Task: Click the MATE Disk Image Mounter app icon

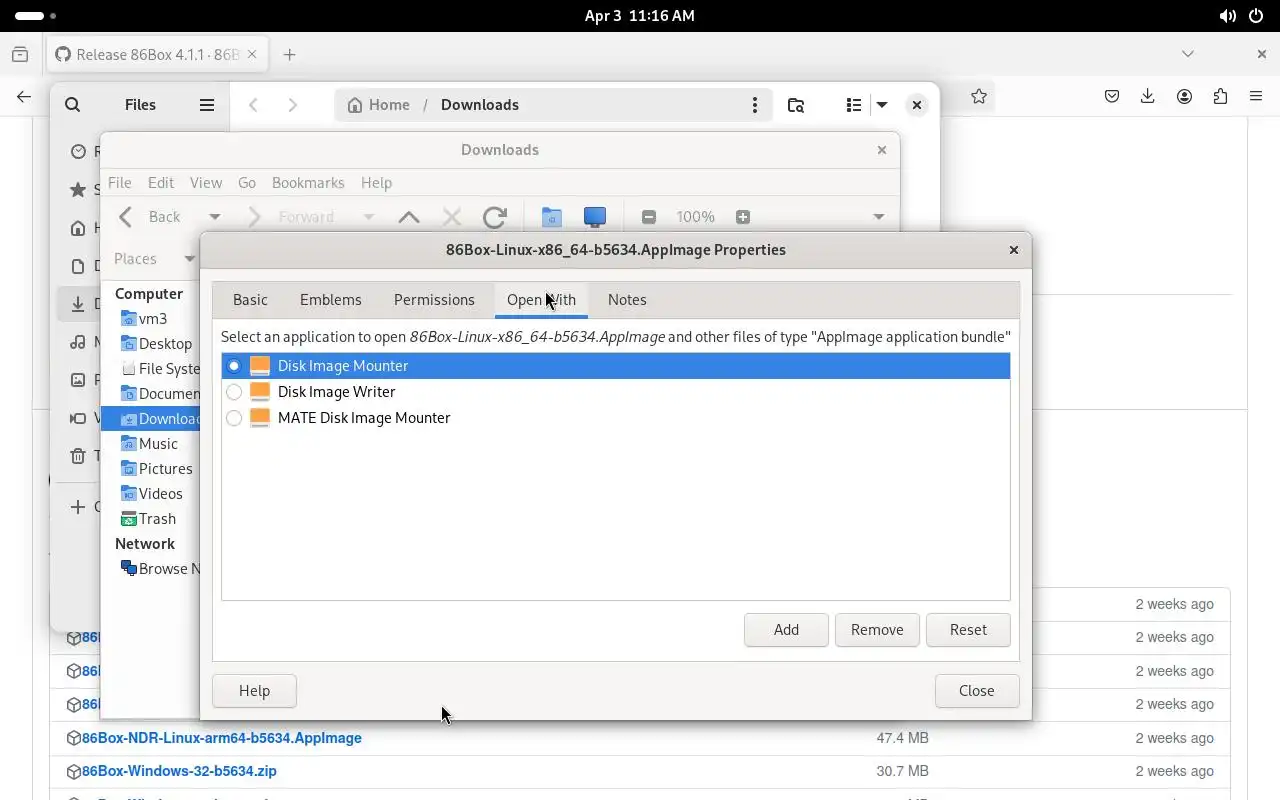Action: click(260, 418)
